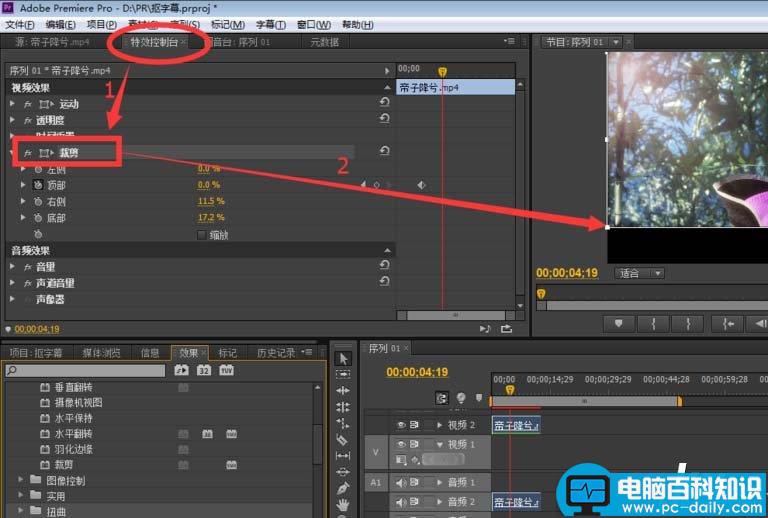The width and height of the screenshot is (768, 518).
Task: Open the effect controls panel menu
Action: tap(510, 42)
